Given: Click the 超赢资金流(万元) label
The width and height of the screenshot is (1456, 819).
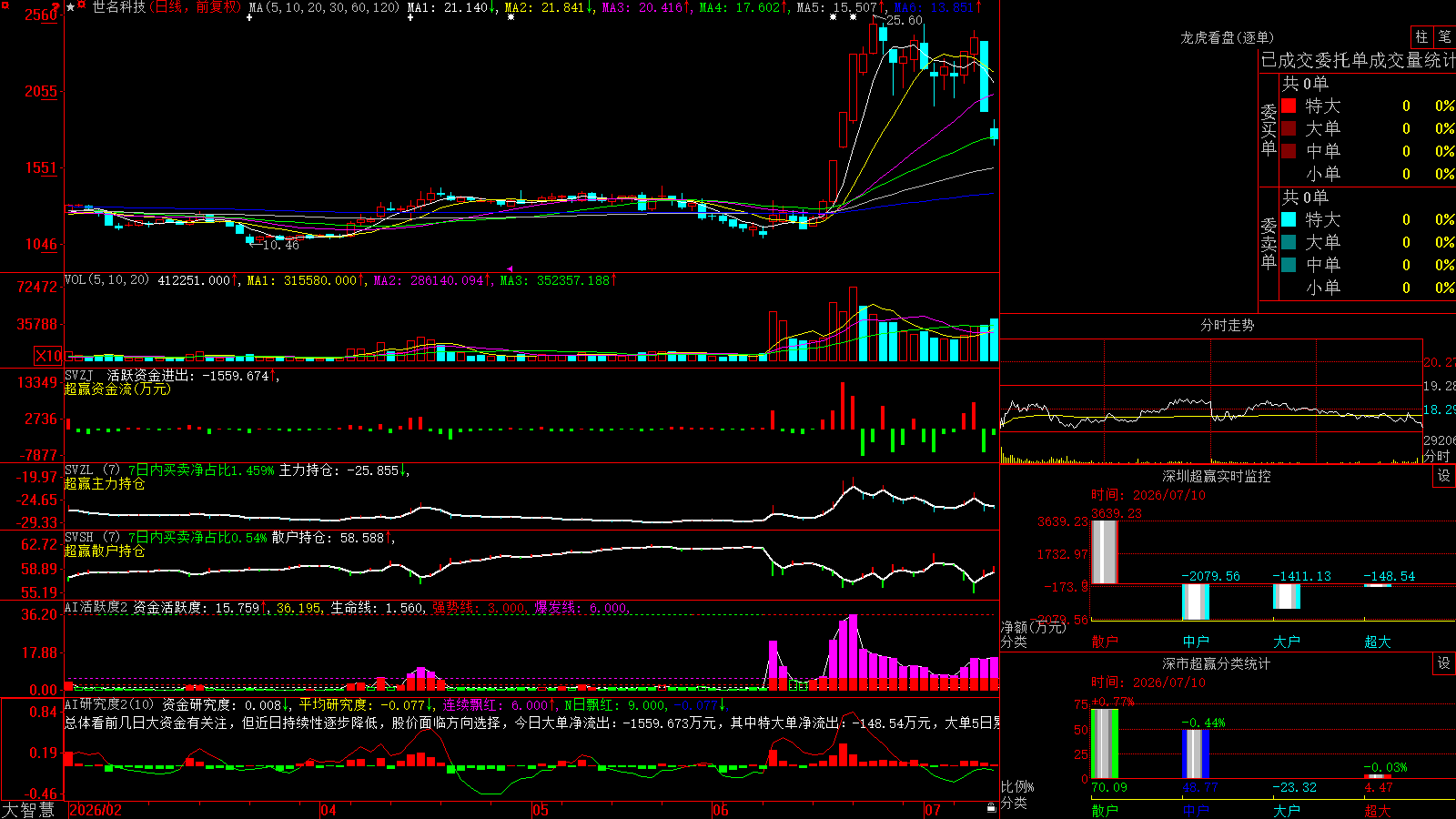Looking at the screenshot, I should point(117,389).
